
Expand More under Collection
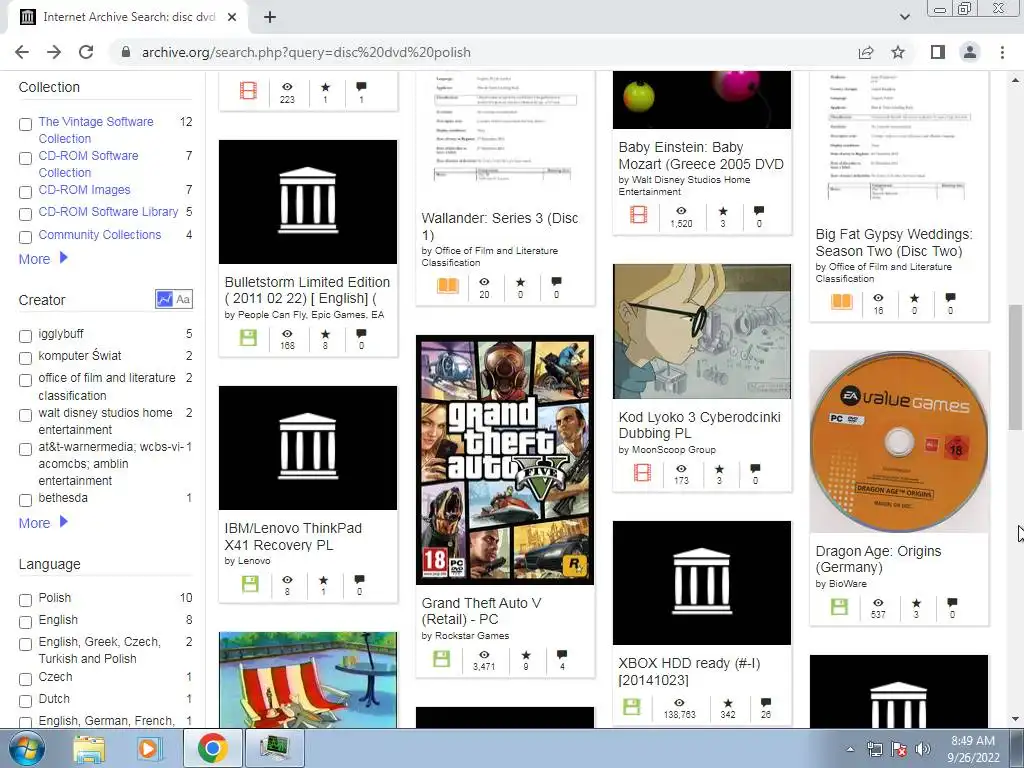tap(43, 259)
